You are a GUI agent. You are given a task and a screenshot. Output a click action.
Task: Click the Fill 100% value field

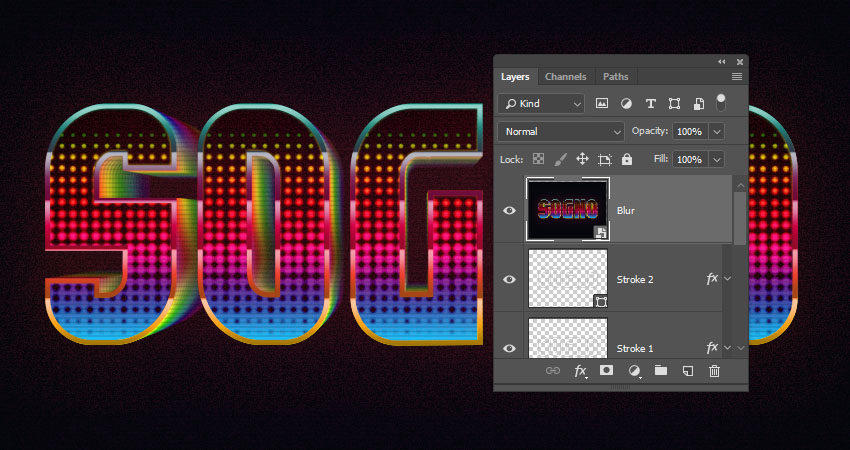coord(690,159)
